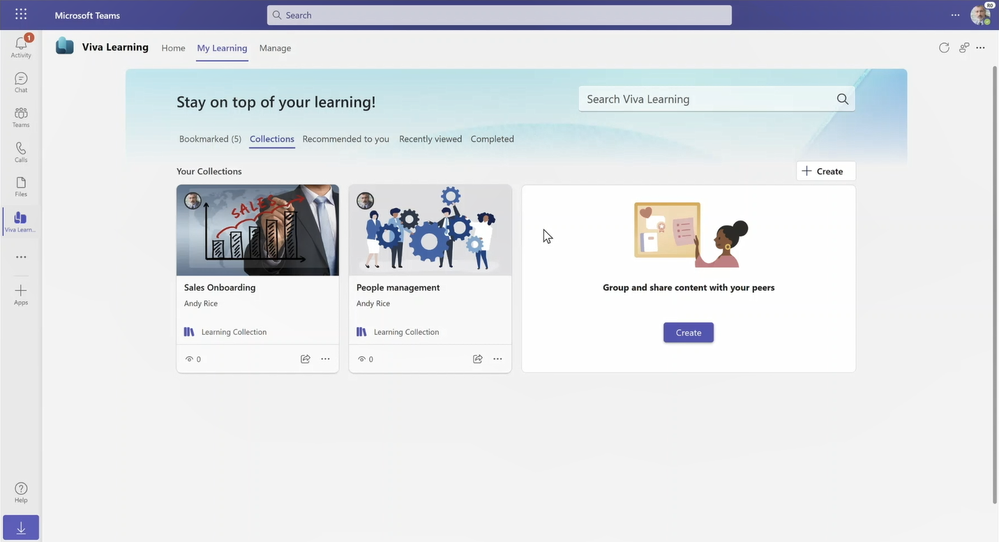Select the My Learning tab
Viewport: 999px width, 542px height.
(x=222, y=48)
